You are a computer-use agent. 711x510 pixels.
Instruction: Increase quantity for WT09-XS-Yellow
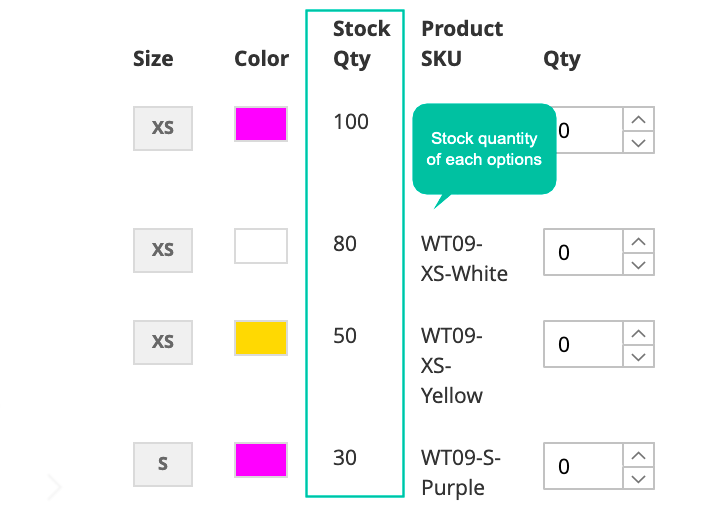coord(638,334)
